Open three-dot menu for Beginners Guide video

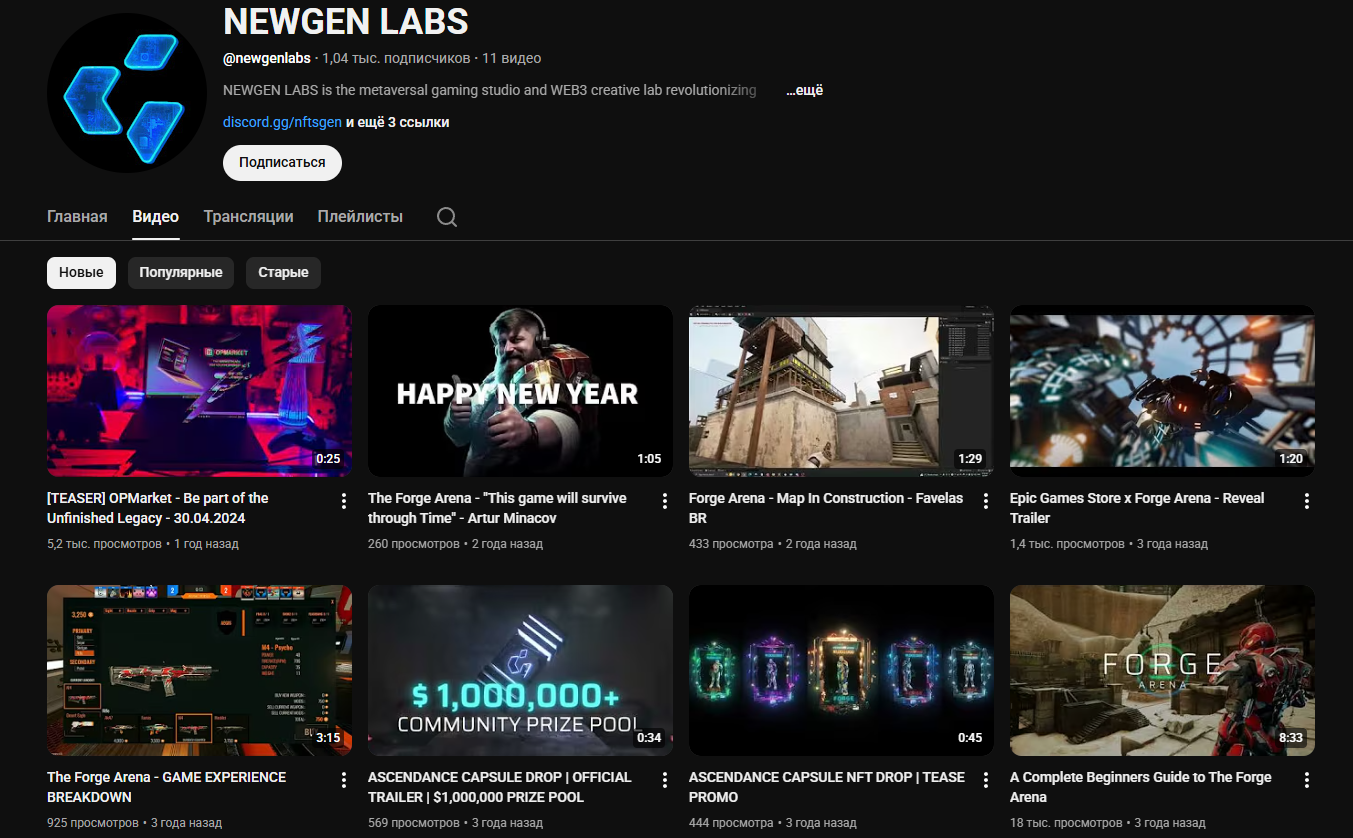tap(1307, 779)
